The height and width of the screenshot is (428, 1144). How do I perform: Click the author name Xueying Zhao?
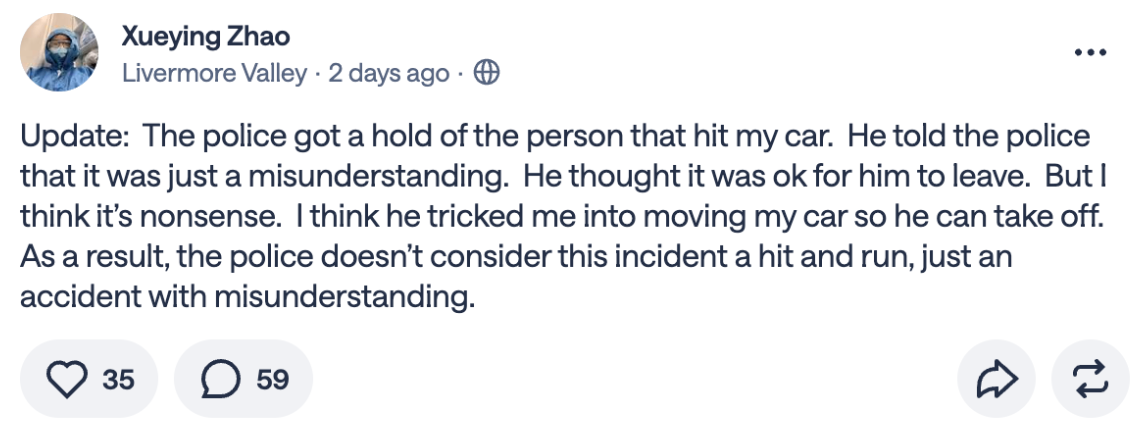[x=205, y=36]
